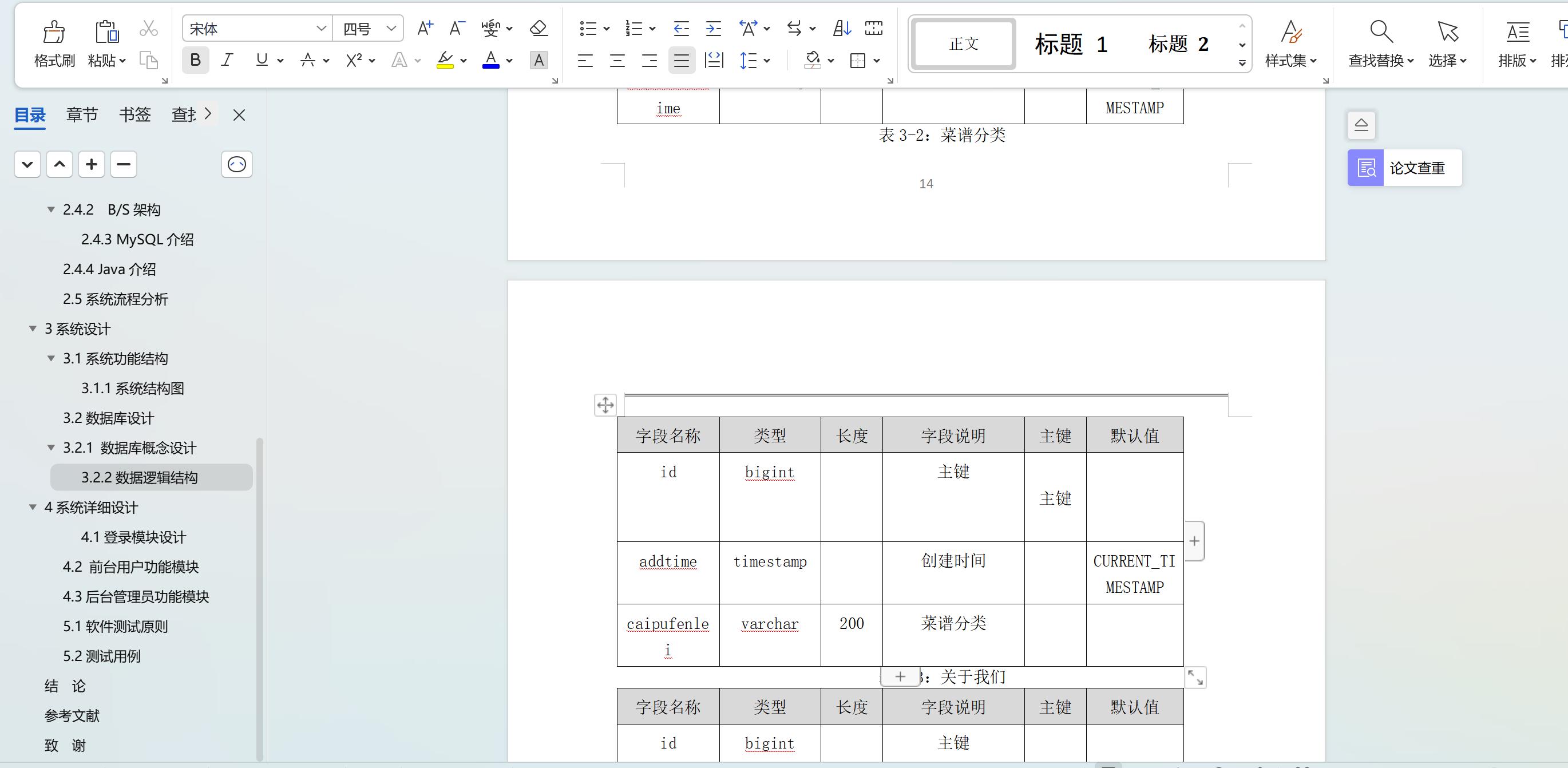Go to 4.1 登录模块设计 in outline
1568x768 pixels.
pyautogui.click(x=133, y=537)
